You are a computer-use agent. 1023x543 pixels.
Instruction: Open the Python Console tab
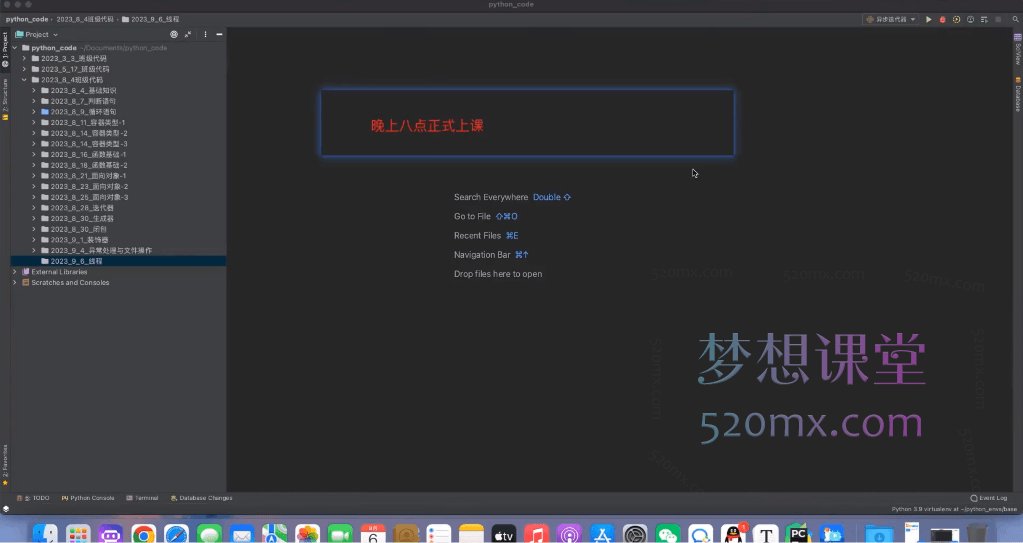coord(88,498)
